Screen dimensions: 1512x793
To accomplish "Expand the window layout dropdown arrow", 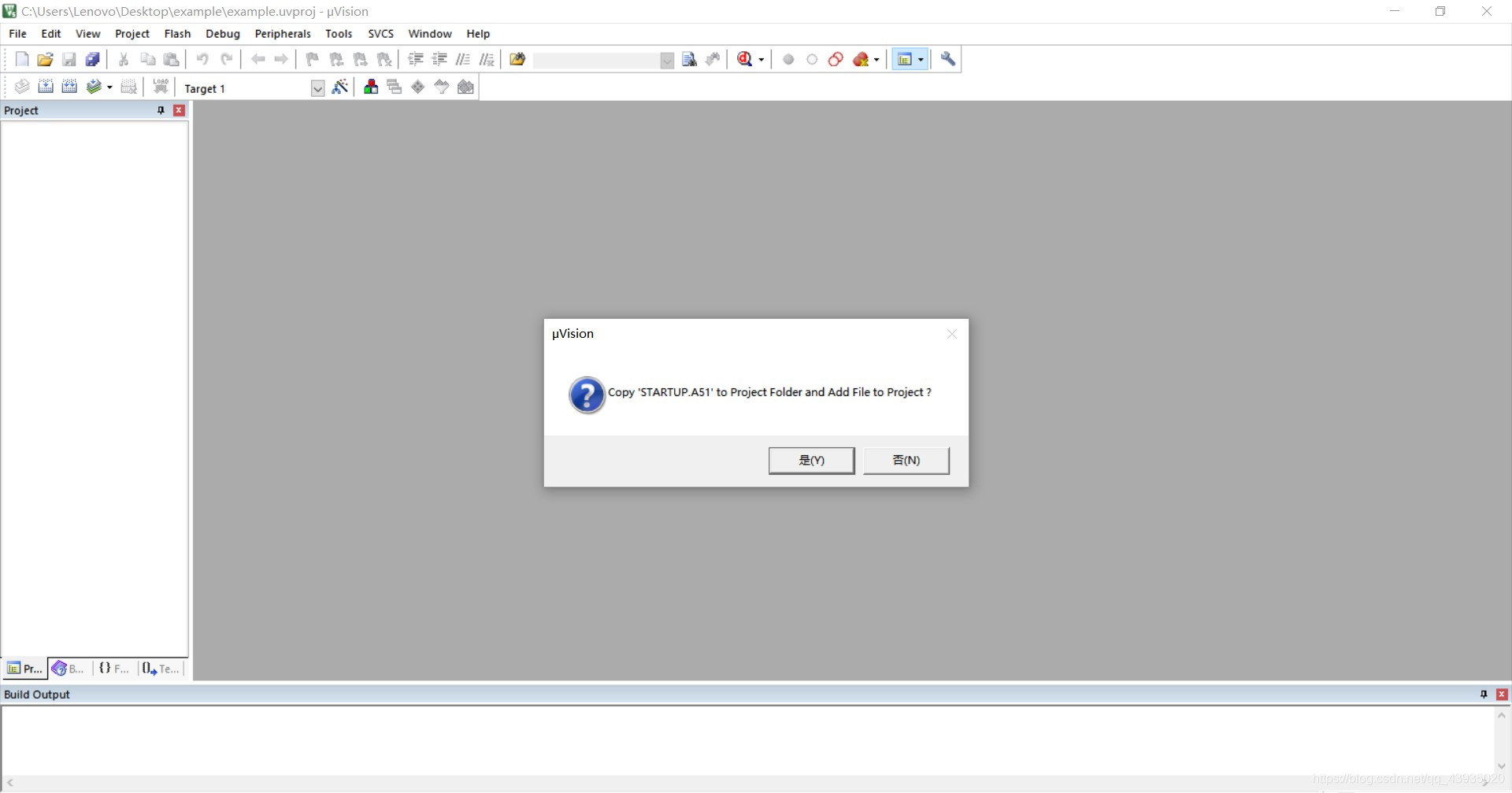I will point(921,60).
